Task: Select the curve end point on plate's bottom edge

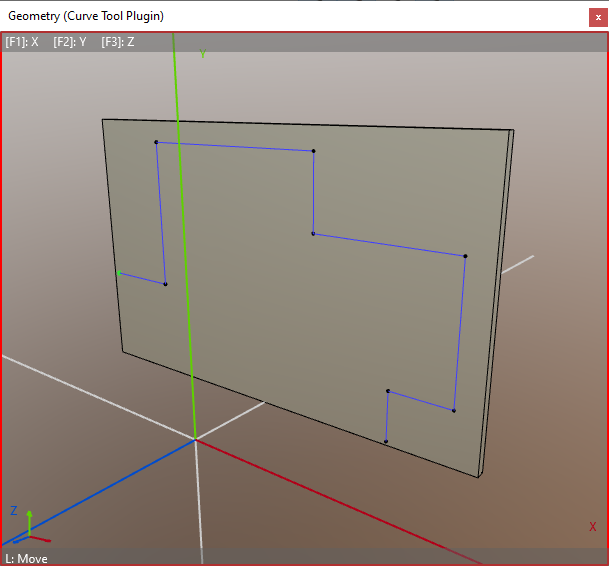Action: (x=386, y=441)
